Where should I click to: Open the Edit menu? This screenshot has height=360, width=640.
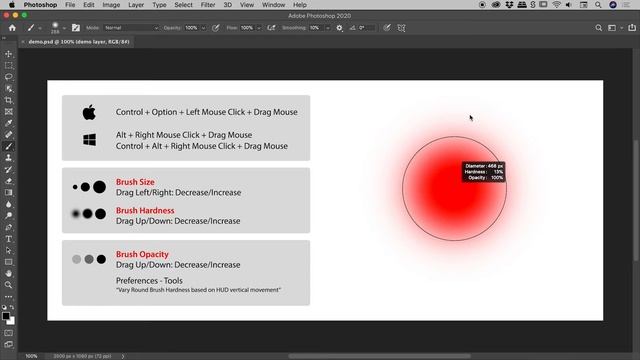coord(89,5)
